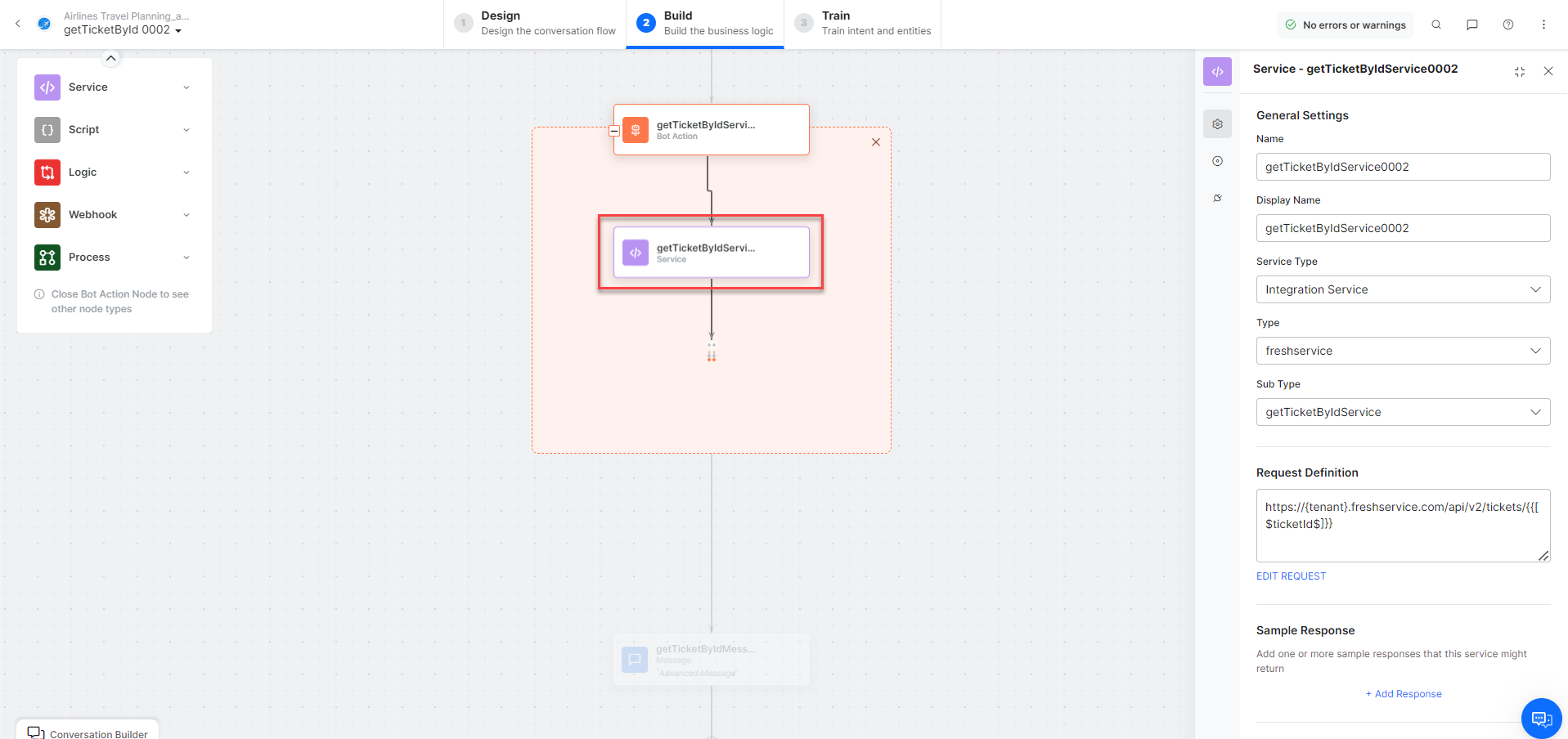Open the Service Type dropdown
The height and width of the screenshot is (739, 1568).
[1402, 289]
